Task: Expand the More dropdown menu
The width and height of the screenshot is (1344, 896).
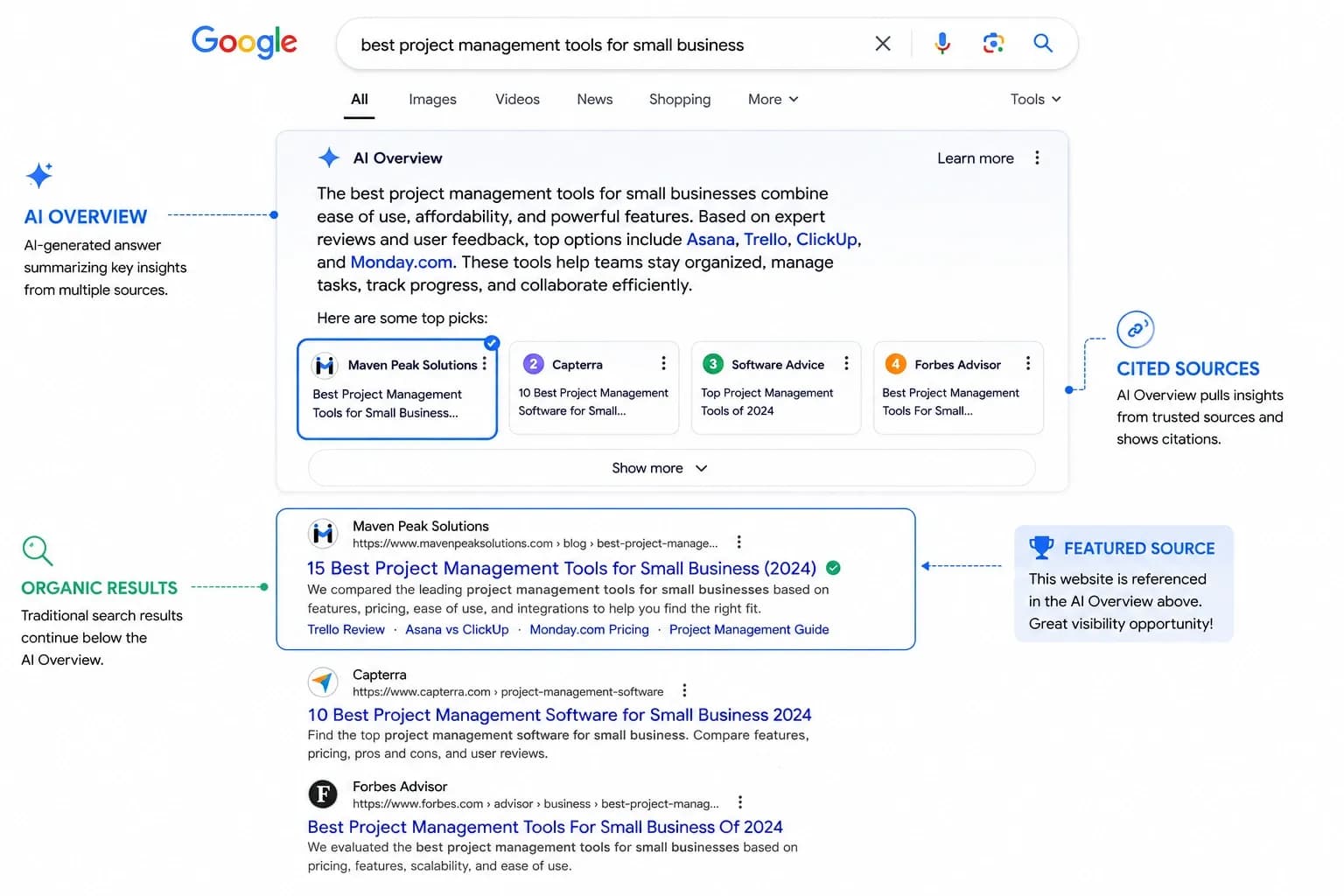Action: pyautogui.click(x=773, y=100)
